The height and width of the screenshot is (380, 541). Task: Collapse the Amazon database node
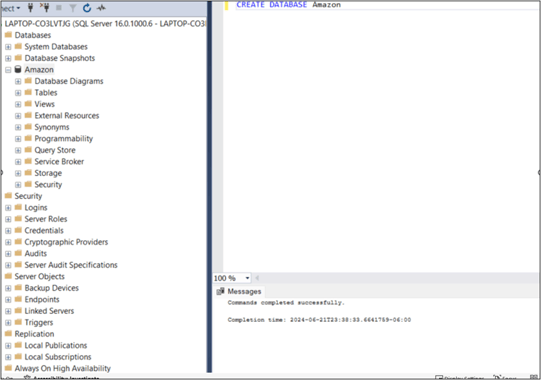(x=8, y=70)
